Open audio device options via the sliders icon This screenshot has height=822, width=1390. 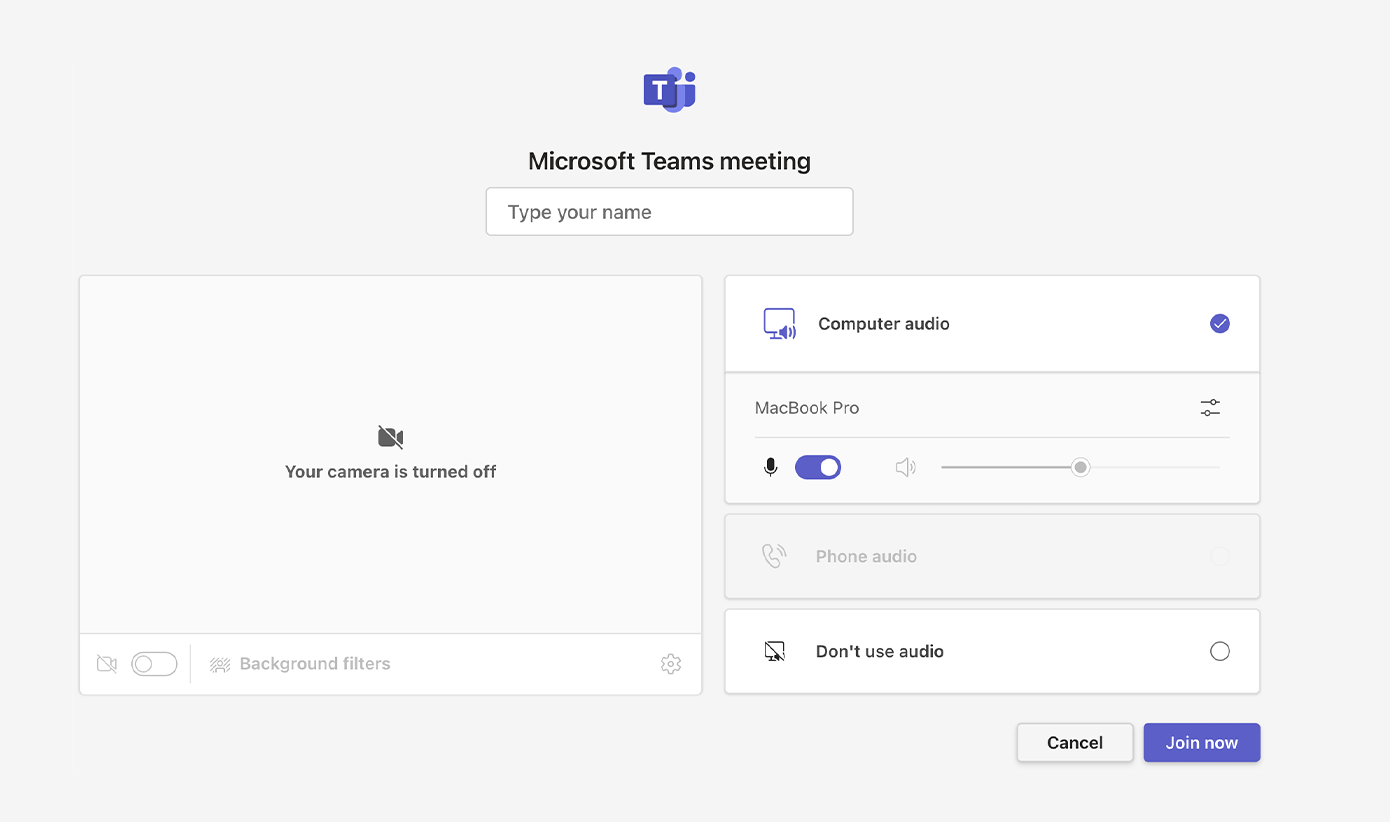pos(1210,408)
